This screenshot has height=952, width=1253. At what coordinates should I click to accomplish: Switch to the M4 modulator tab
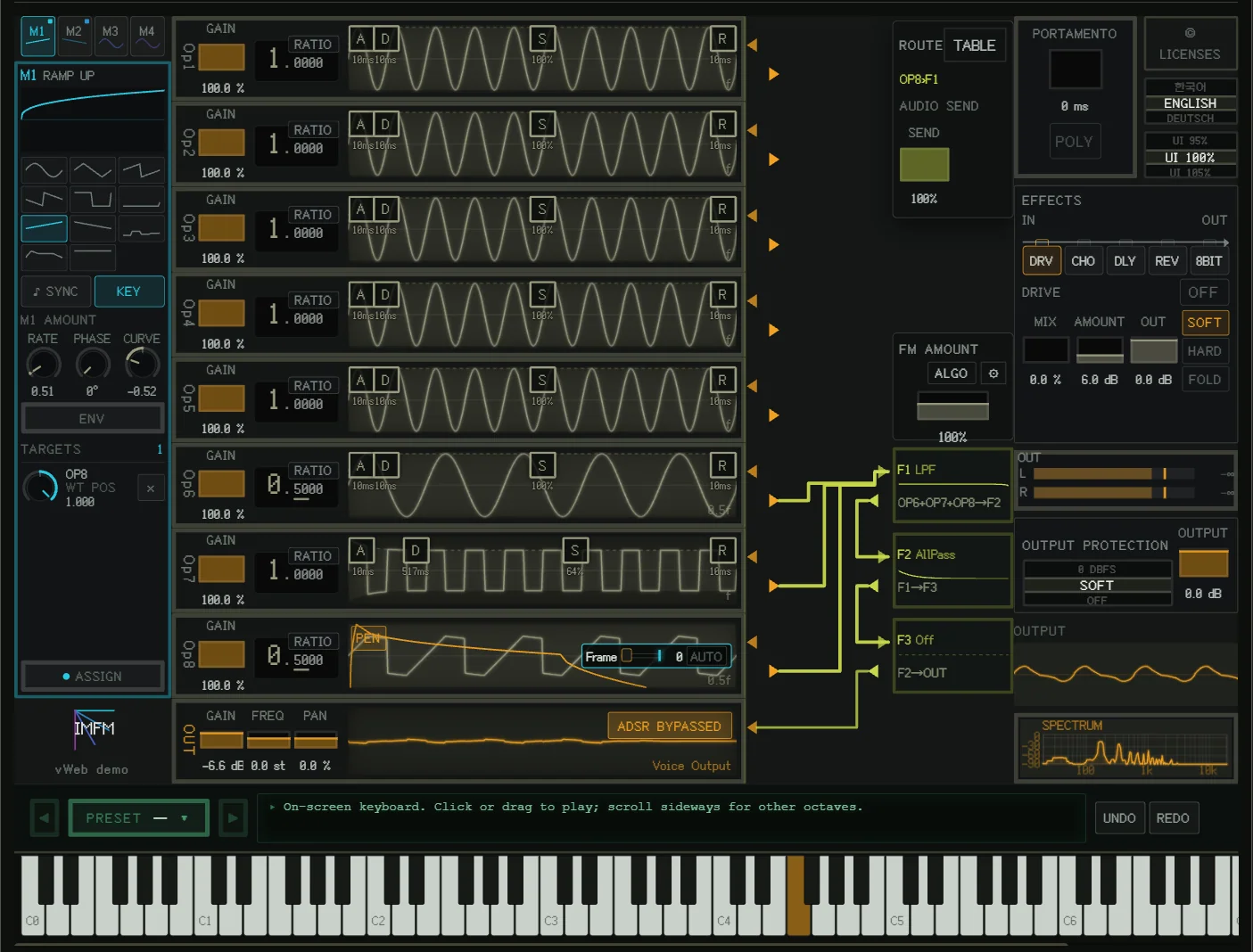pos(147,35)
